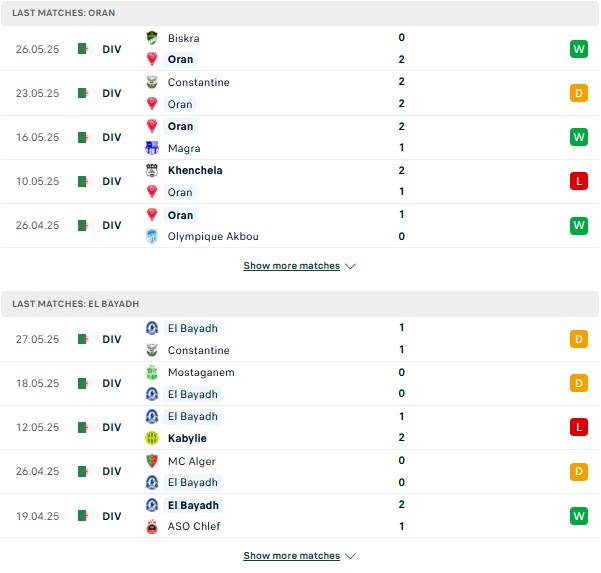This screenshot has height=573, width=601.
Task: Click the ASO Chlef team logo
Action: [x=152, y=527]
